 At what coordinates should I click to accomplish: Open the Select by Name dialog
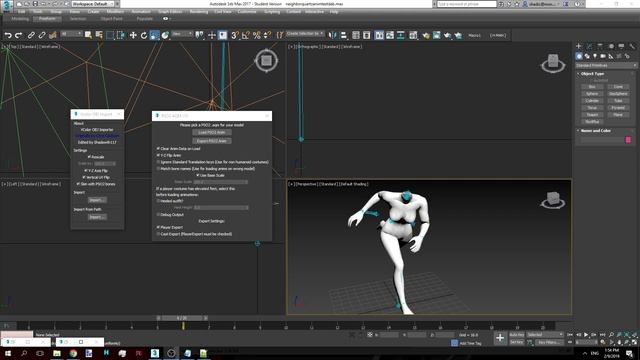pyautogui.click(x=99, y=36)
